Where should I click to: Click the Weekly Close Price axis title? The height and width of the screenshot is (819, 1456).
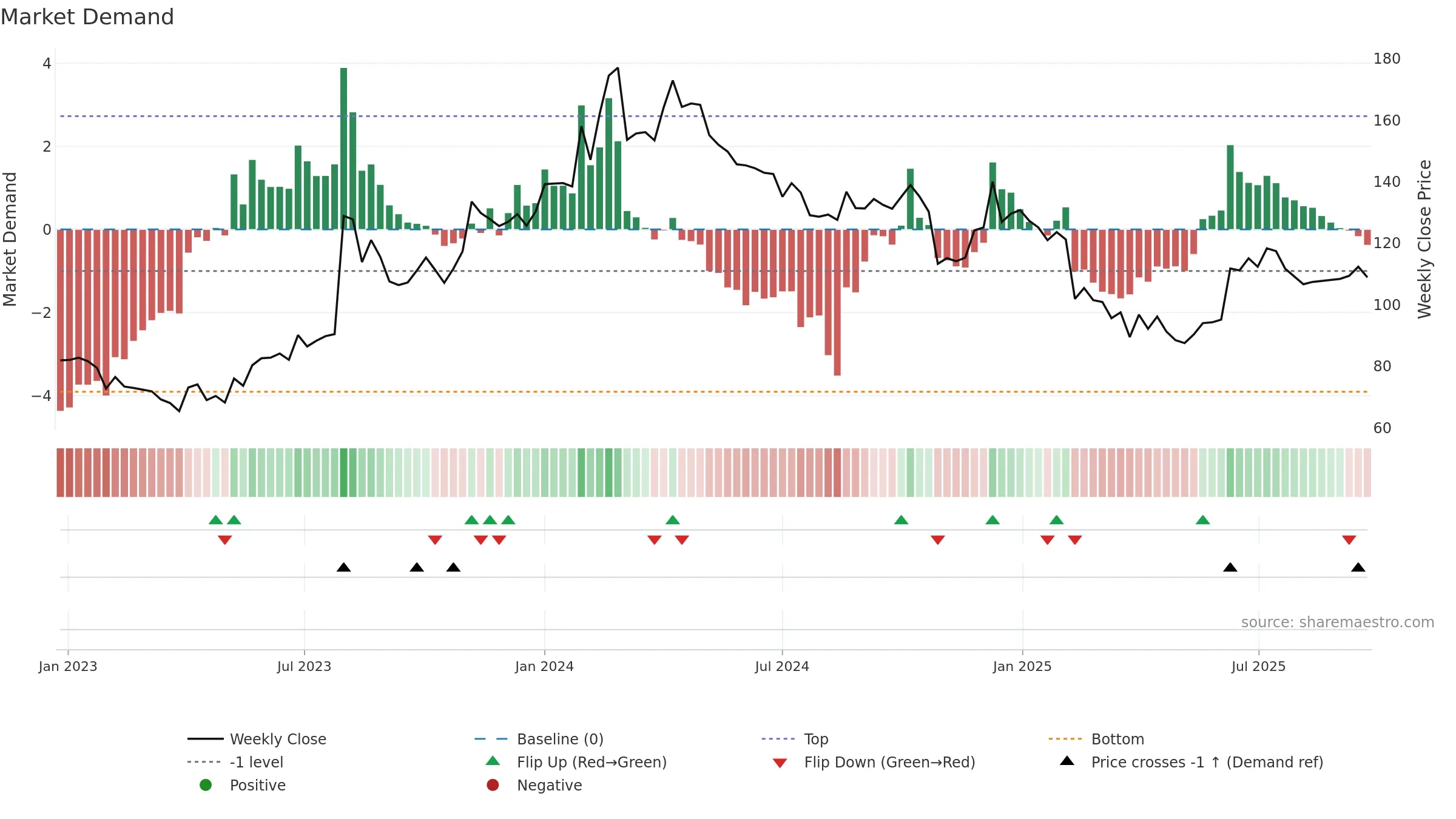(x=1424, y=239)
